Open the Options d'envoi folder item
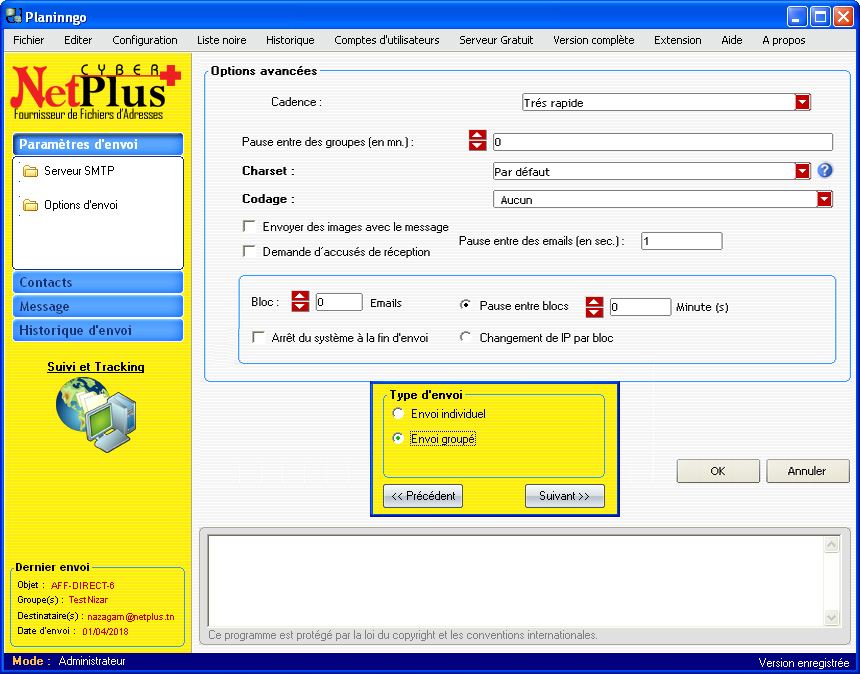Image resolution: width=860 pixels, height=674 pixels. (x=80, y=205)
